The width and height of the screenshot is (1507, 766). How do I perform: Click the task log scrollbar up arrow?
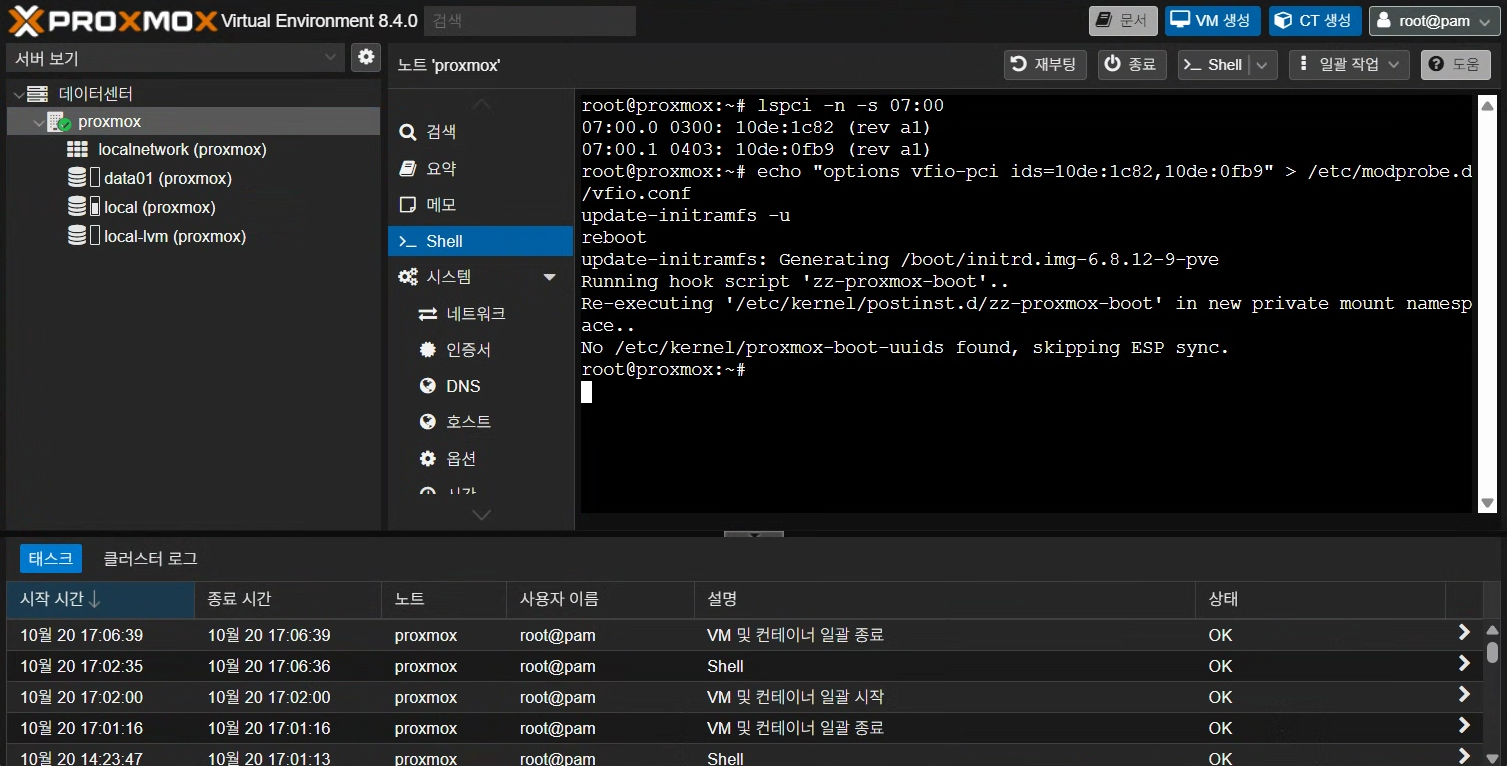[1492, 629]
